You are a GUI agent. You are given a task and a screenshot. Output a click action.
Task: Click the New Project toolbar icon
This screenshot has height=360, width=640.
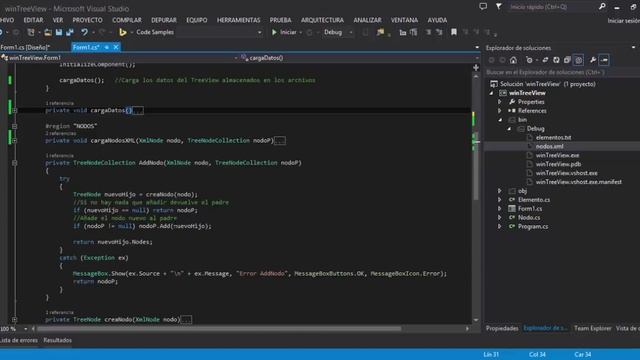coord(31,32)
